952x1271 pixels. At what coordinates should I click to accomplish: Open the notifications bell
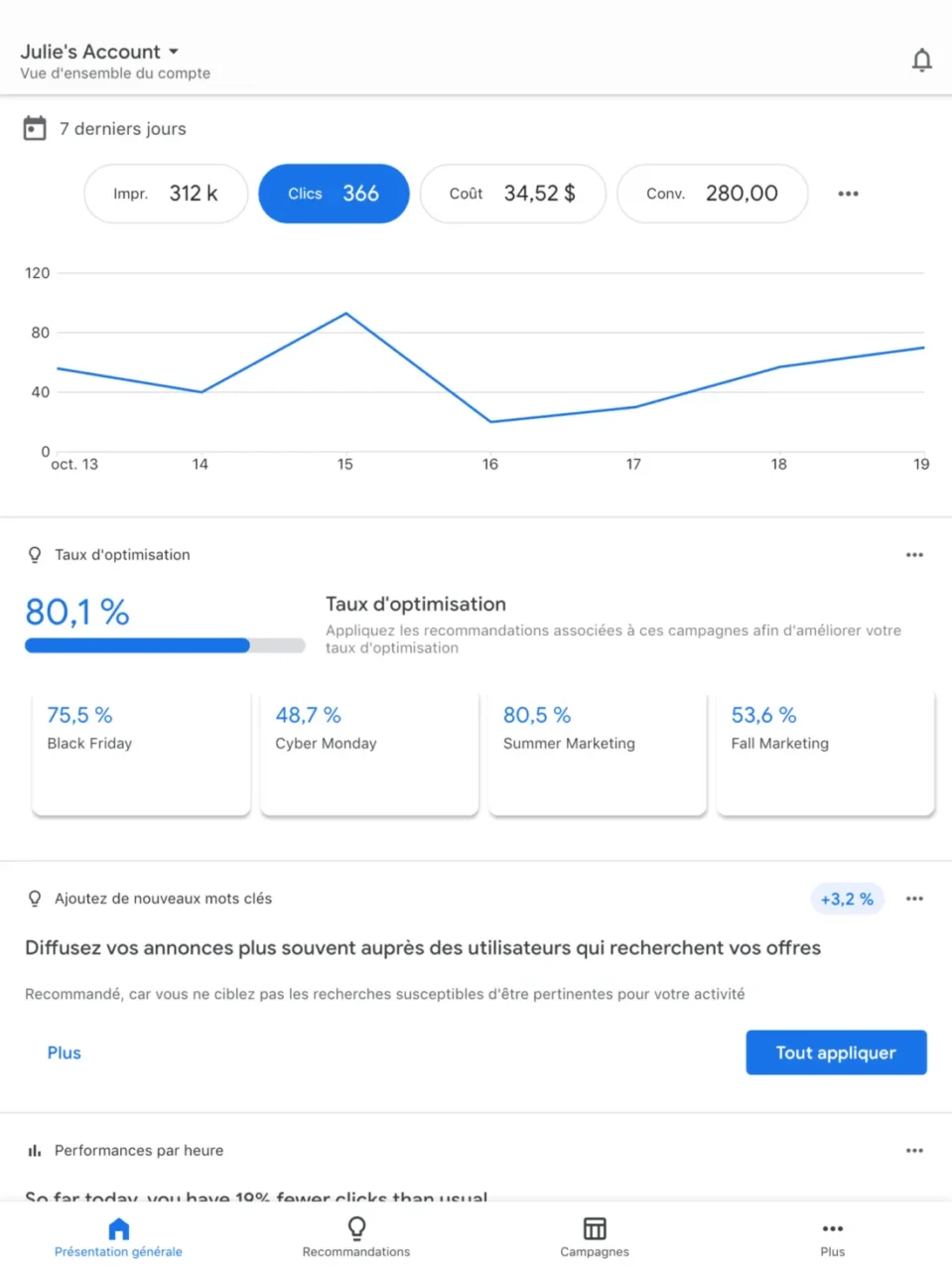(x=921, y=61)
